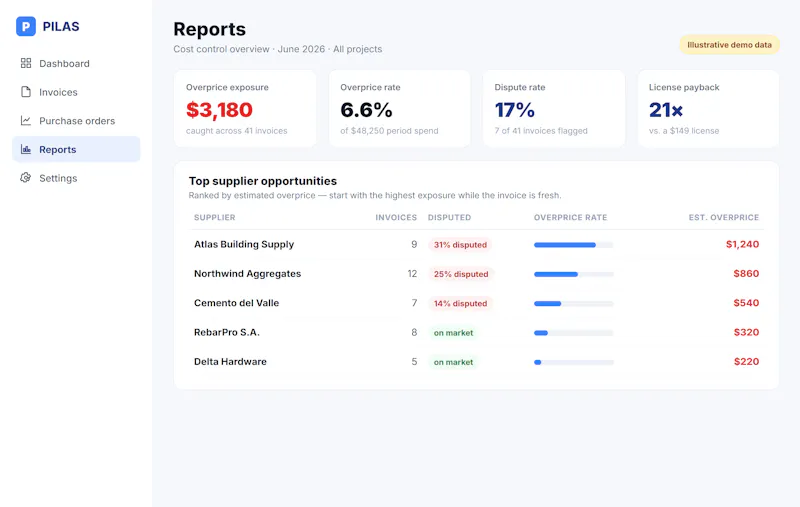Click Delta Hardware overprice rate bar
The width and height of the screenshot is (800, 507).
click(x=573, y=362)
